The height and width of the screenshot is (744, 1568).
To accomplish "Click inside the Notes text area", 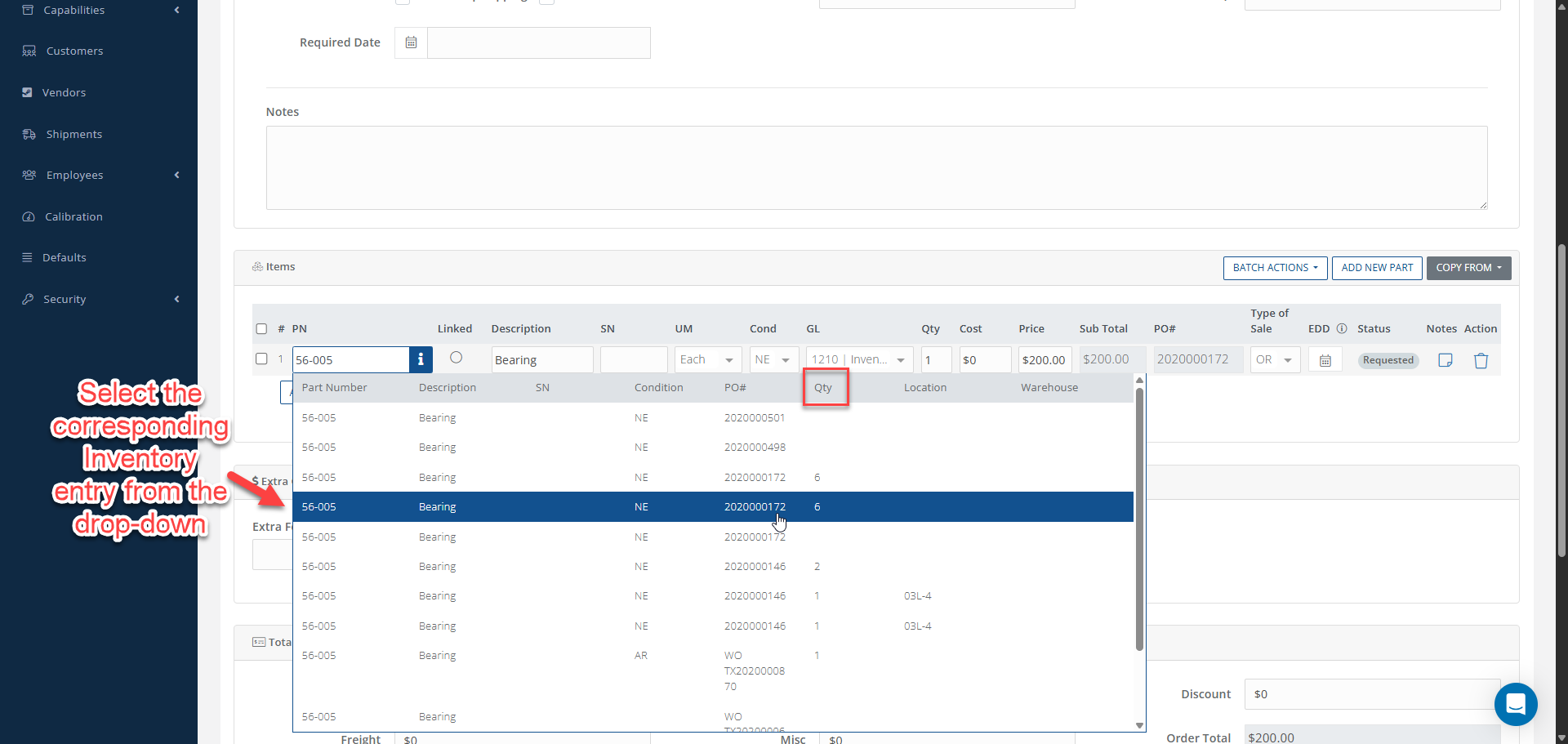I will [x=875, y=167].
